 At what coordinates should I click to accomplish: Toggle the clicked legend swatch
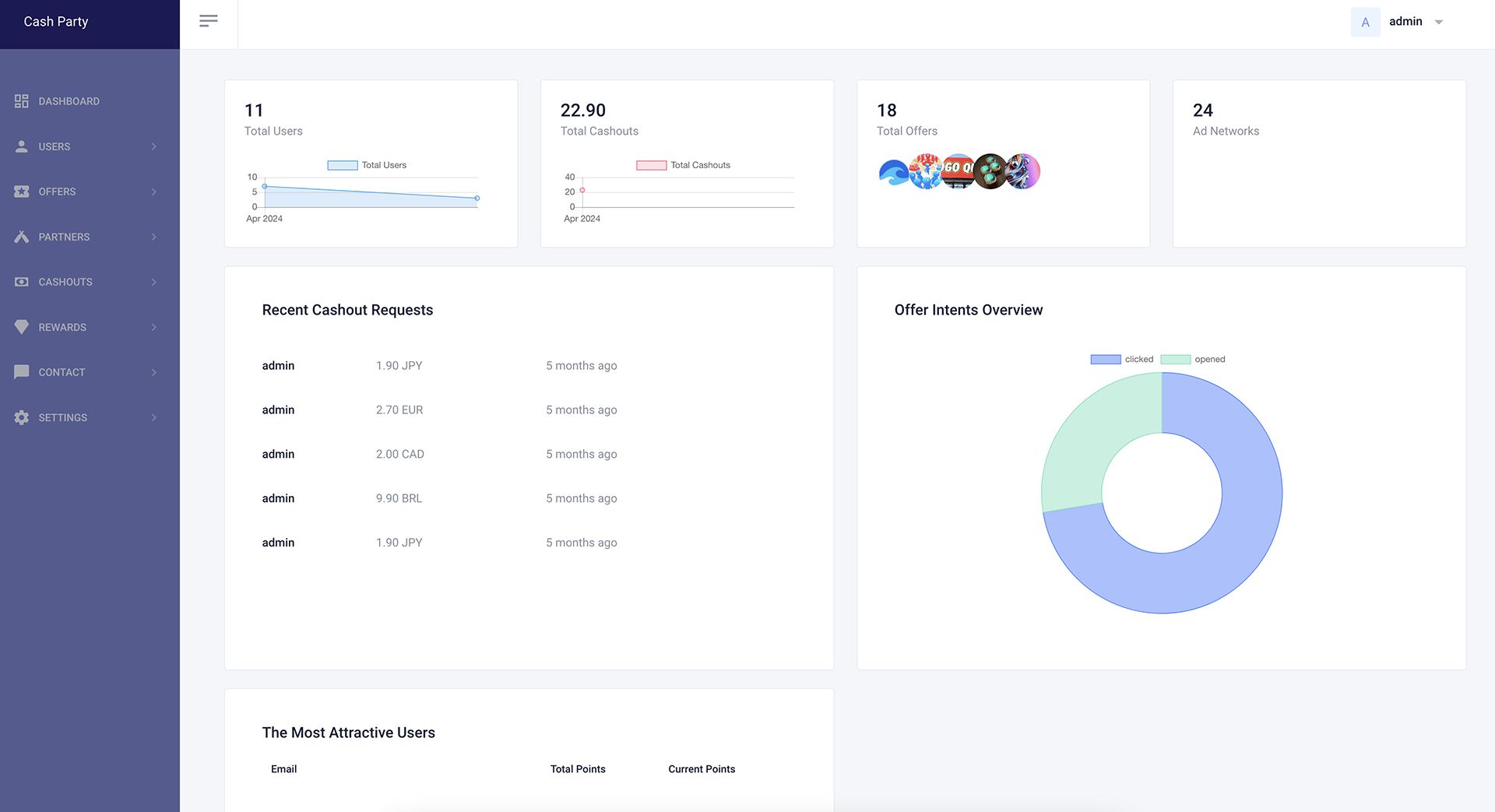1106,359
